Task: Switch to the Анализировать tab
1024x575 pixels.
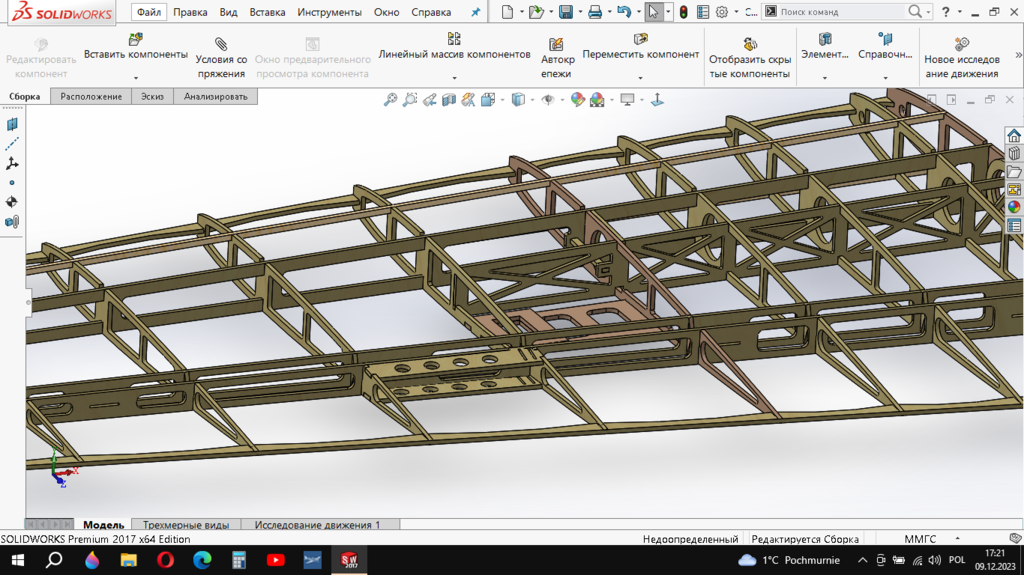Action: pos(216,96)
